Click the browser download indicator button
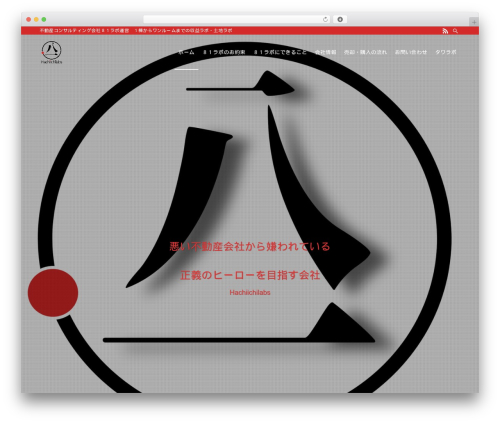500x423 pixels. coord(340,19)
